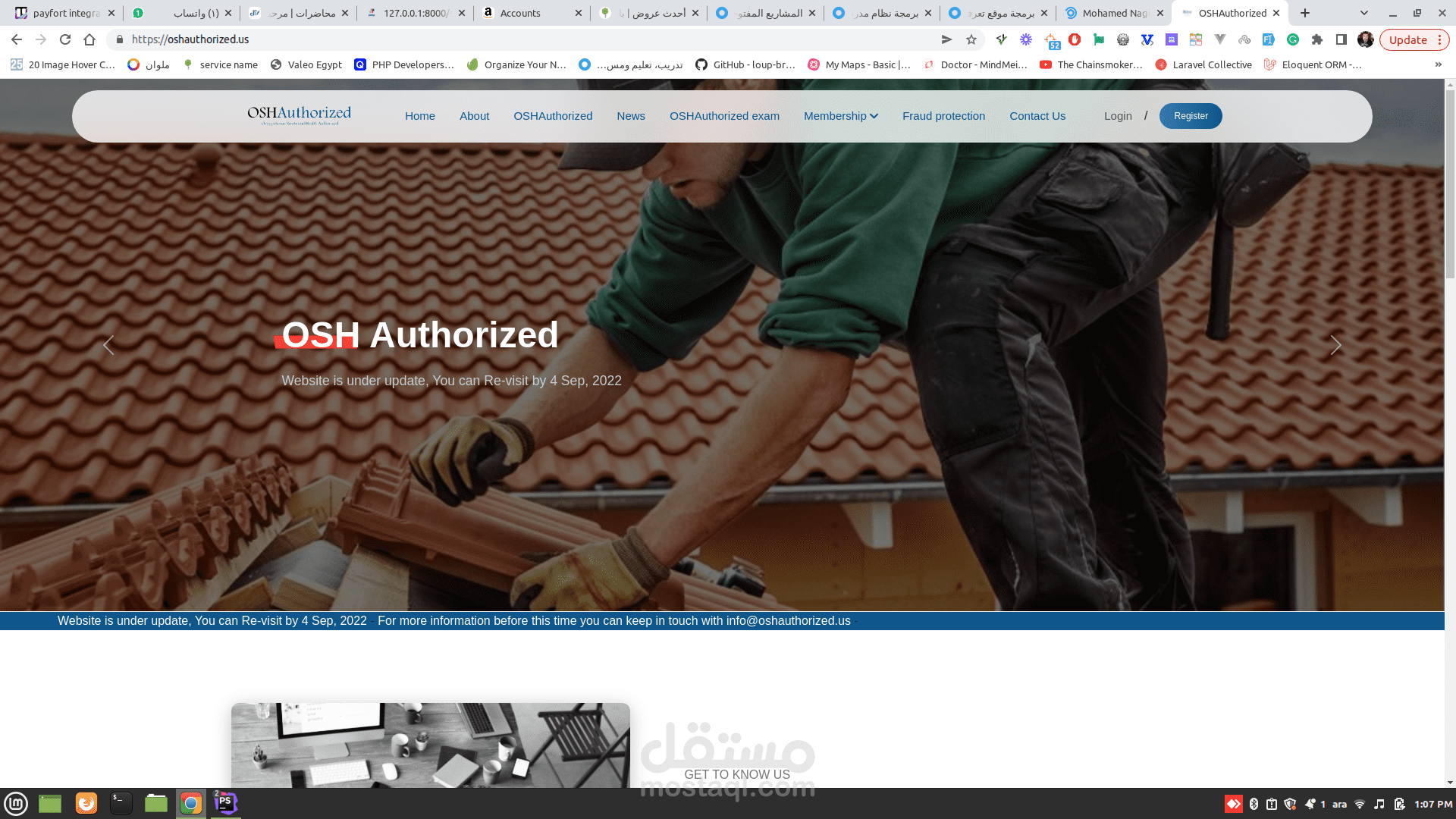Click the Login link
The height and width of the screenshot is (819, 1456).
[x=1118, y=116]
